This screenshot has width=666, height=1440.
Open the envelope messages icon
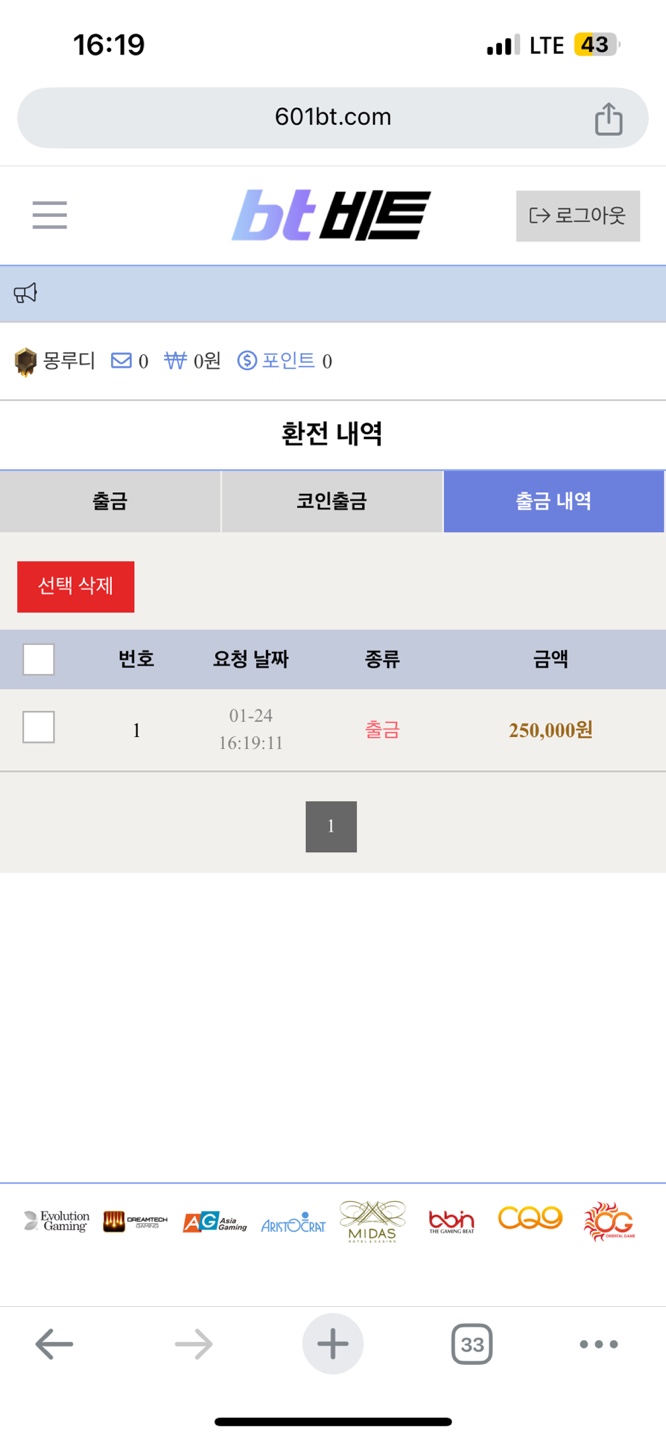coord(121,361)
